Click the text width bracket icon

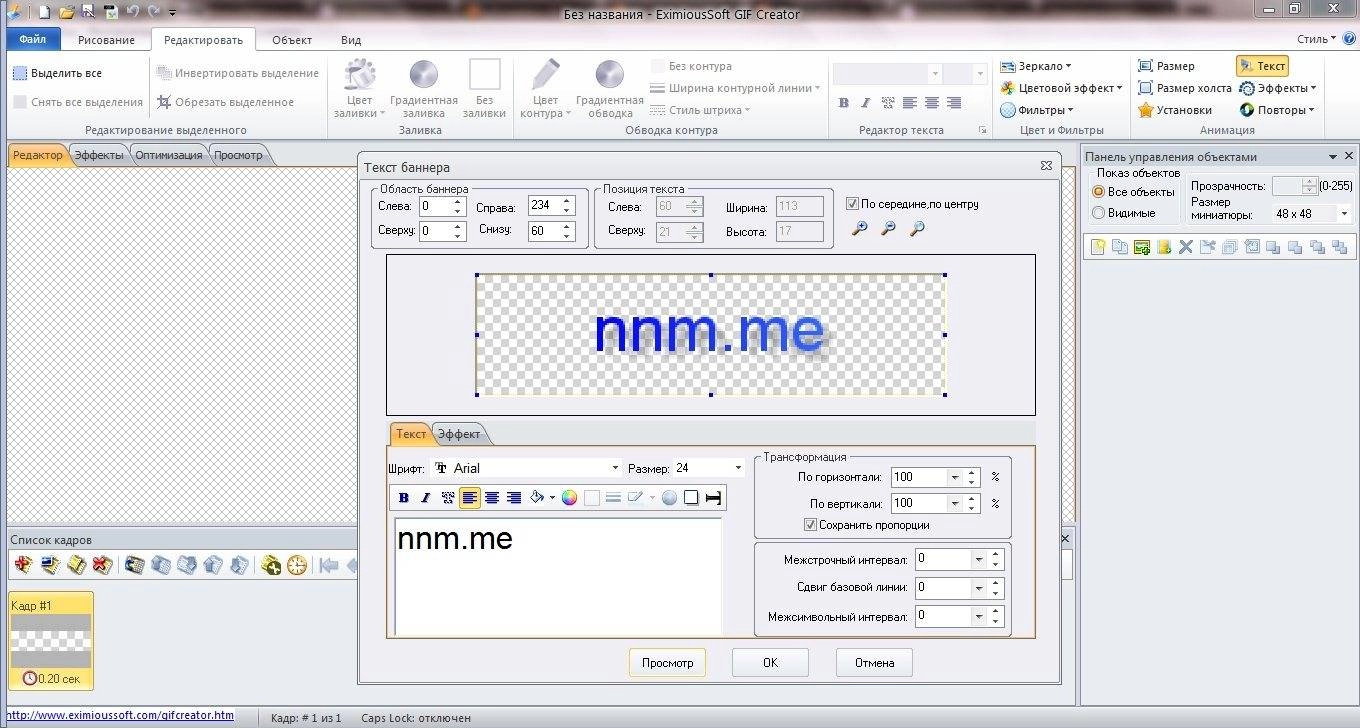(713, 498)
